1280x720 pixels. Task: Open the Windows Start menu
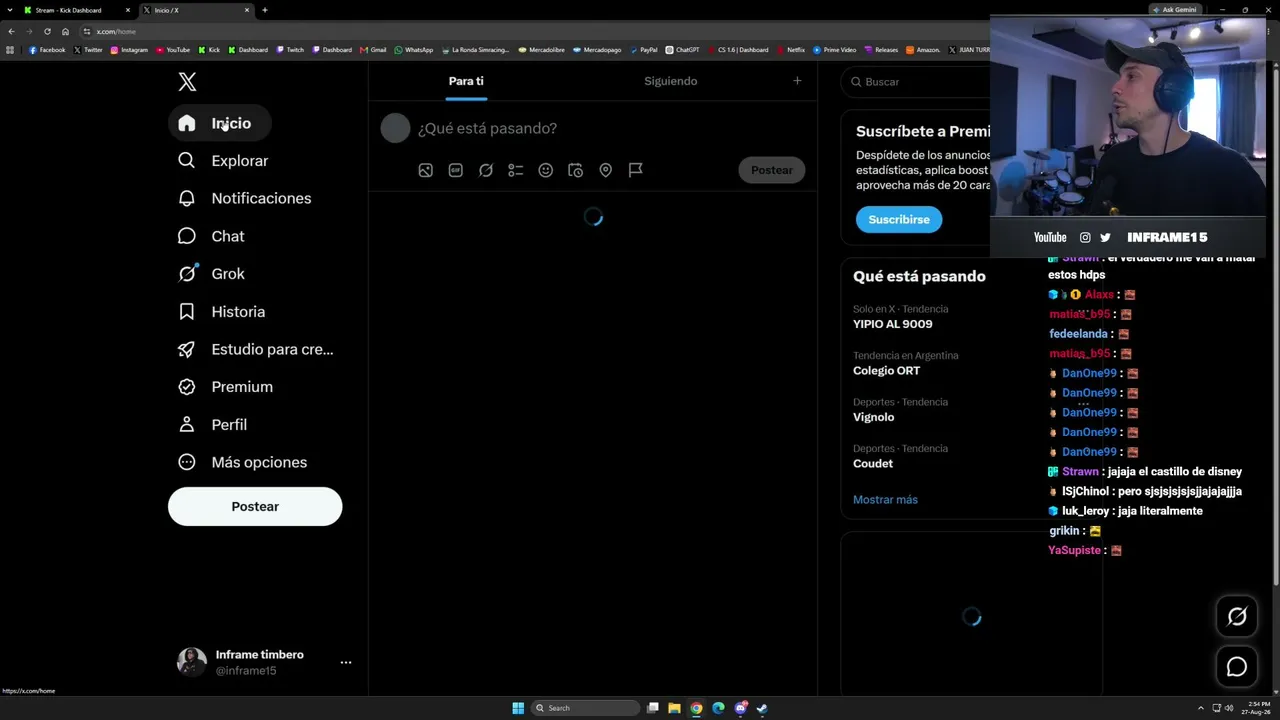(x=518, y=708)
